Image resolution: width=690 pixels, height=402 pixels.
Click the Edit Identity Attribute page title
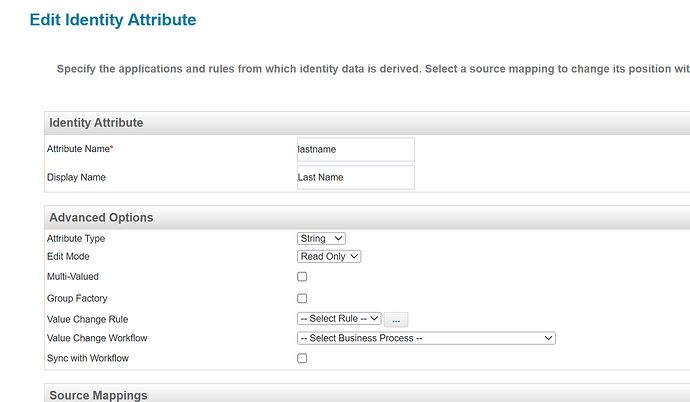coord(113,19)
